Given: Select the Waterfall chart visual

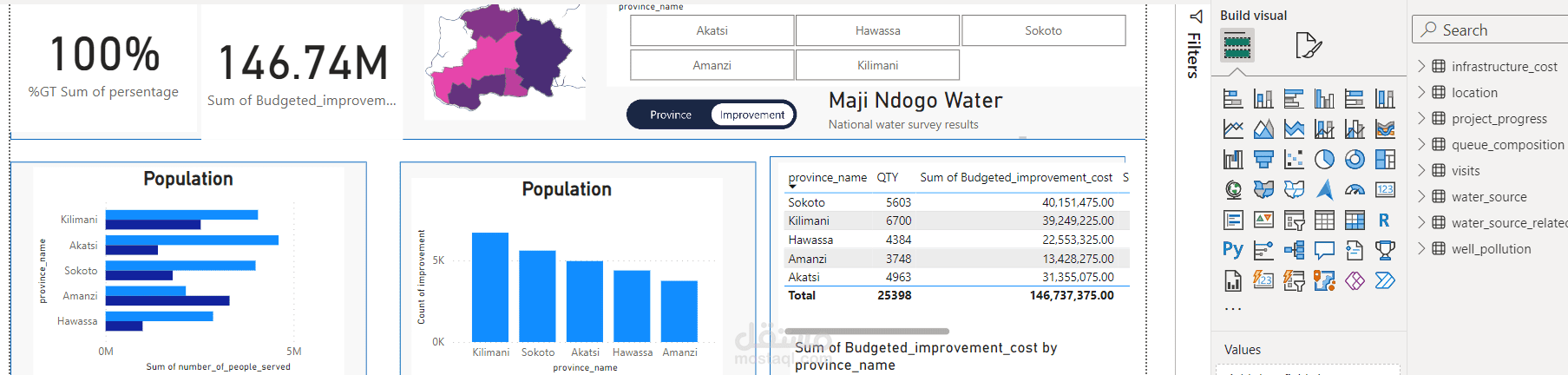Looking at the screenshot, I should (1233, 160).
